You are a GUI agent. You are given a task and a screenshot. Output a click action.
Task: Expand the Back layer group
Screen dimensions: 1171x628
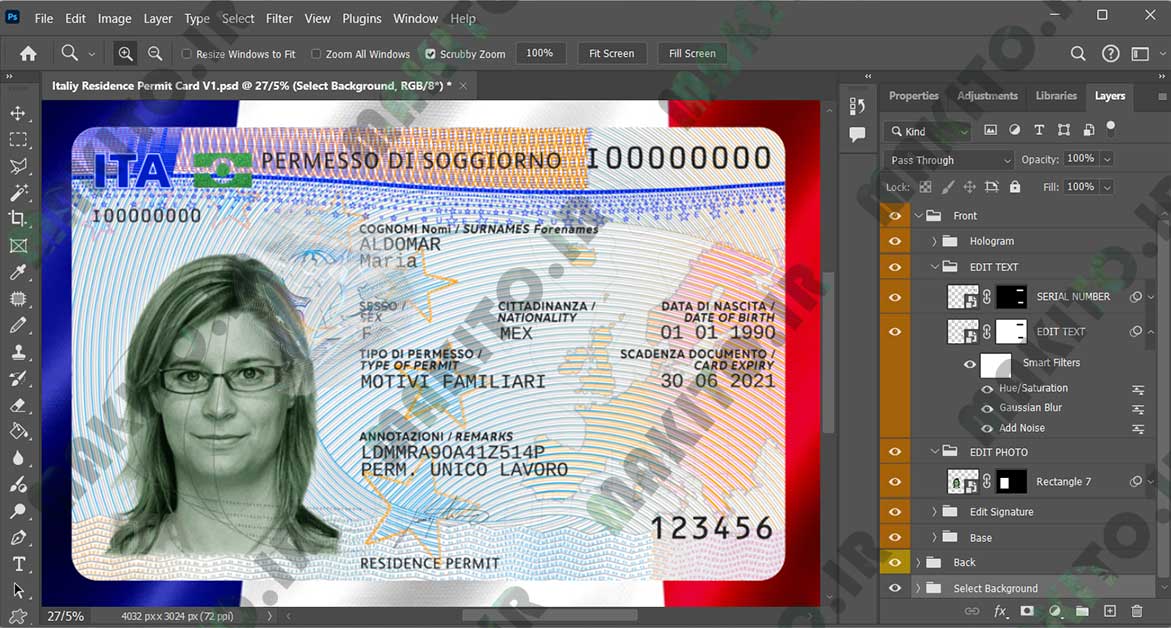point(919,562)
